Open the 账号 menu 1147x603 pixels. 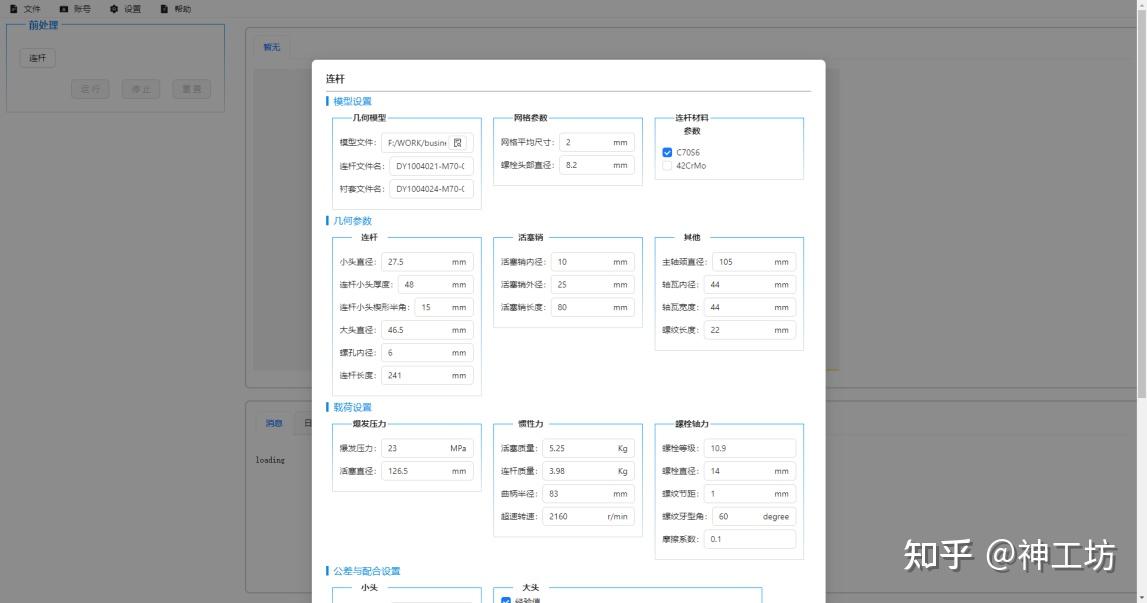75,9
